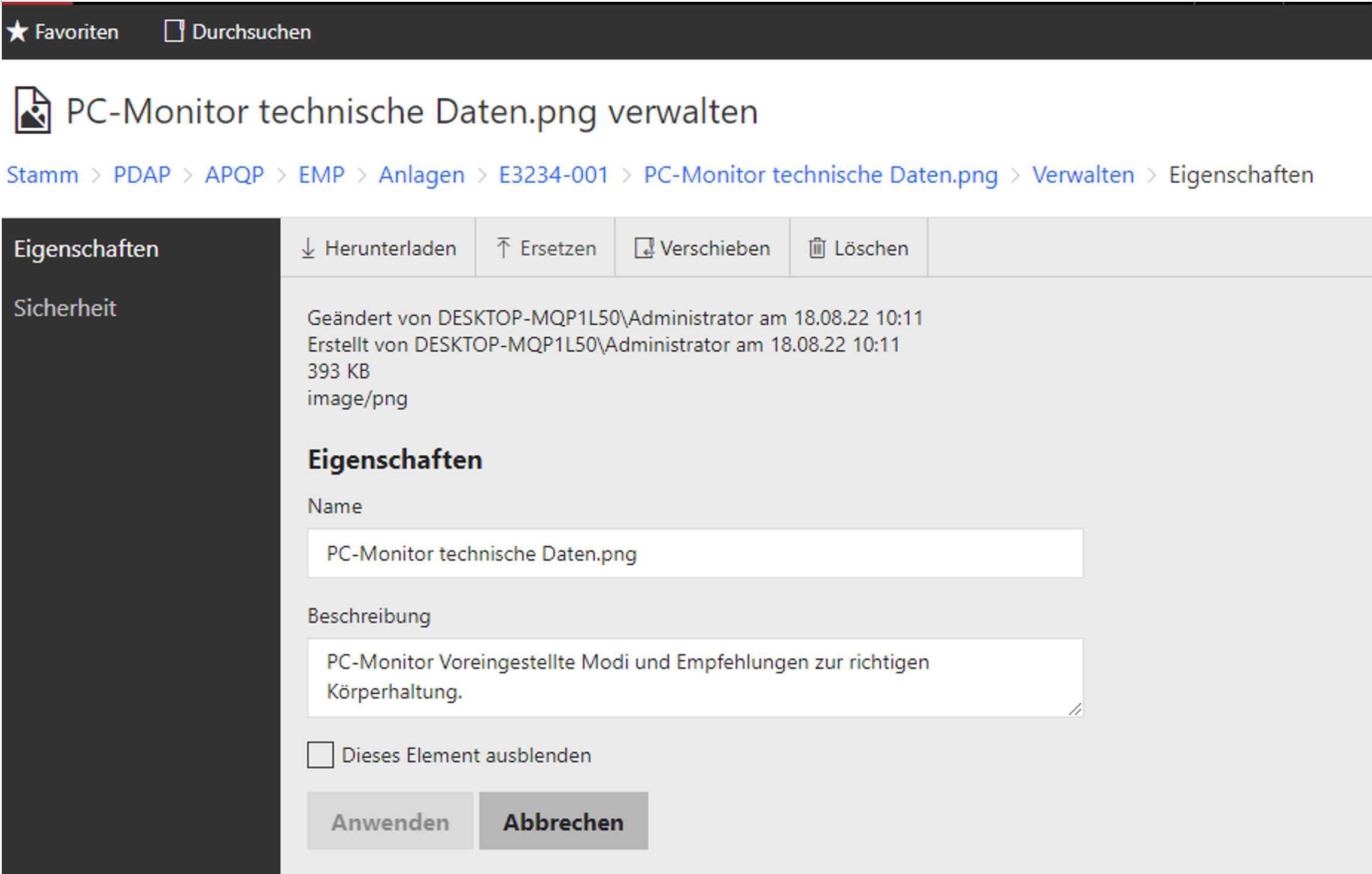The image size is (1372, 874).
Task: Click the Beschreibung textarea resize handle
Action: 1075,709
